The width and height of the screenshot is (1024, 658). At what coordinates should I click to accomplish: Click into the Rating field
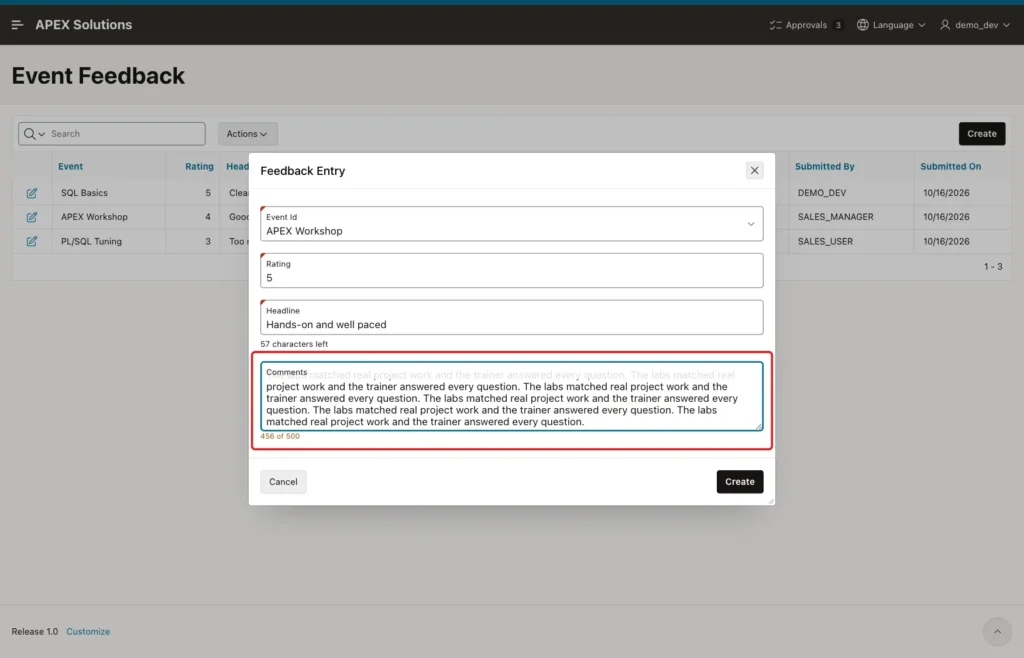[511, 270]
